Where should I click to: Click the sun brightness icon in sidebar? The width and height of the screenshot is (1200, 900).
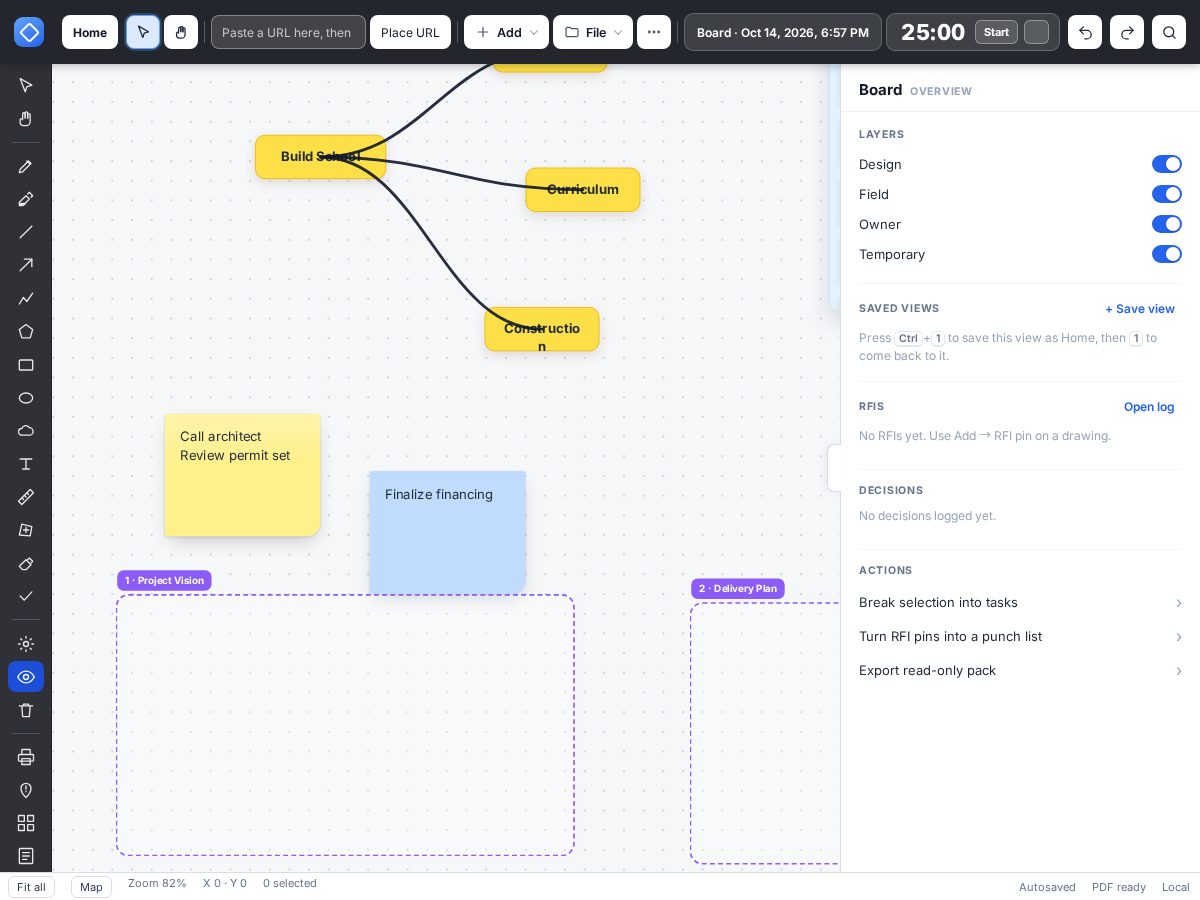click(x=26, y=644)
